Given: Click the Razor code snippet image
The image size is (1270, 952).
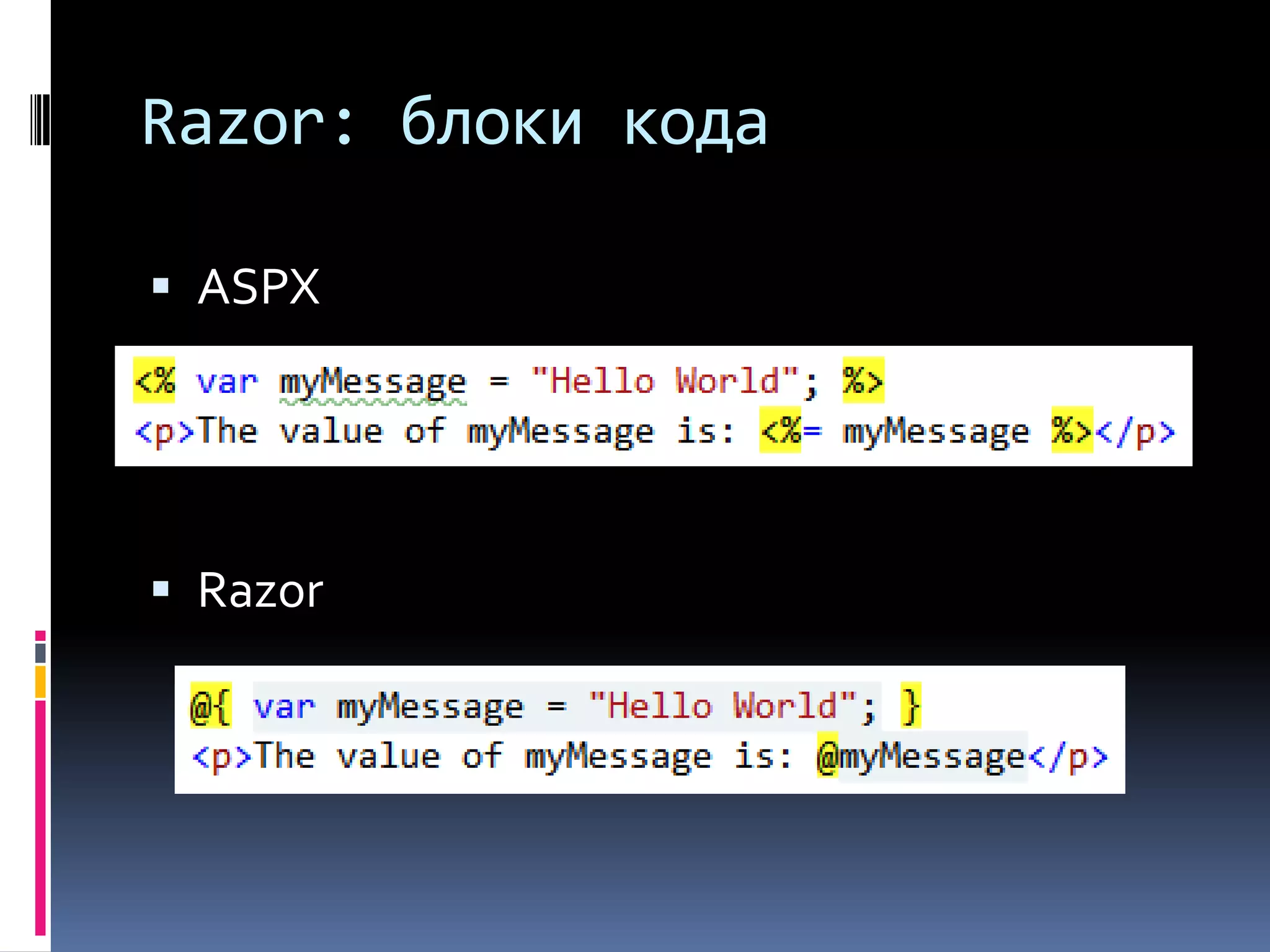Looking at the screenshot, I should tap(650, 729).
